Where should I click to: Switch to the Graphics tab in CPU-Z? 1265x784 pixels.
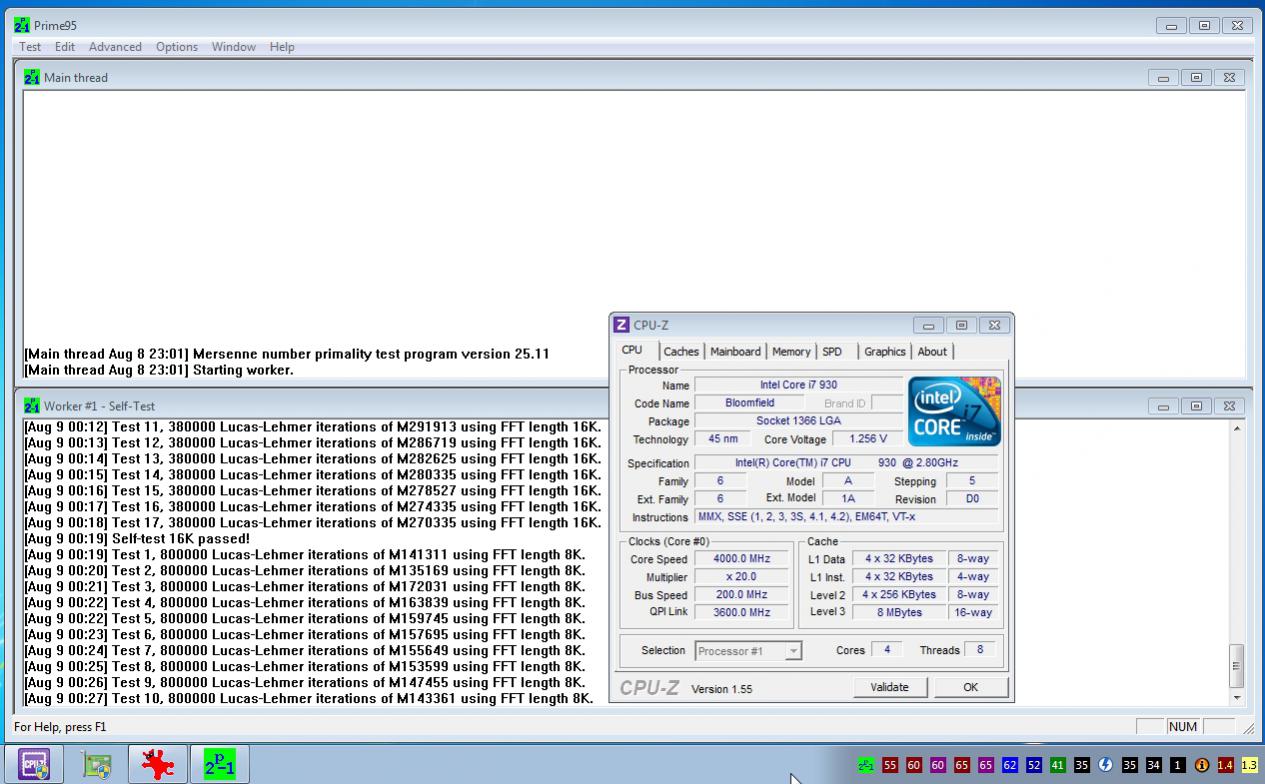click(x=884, y=351)
